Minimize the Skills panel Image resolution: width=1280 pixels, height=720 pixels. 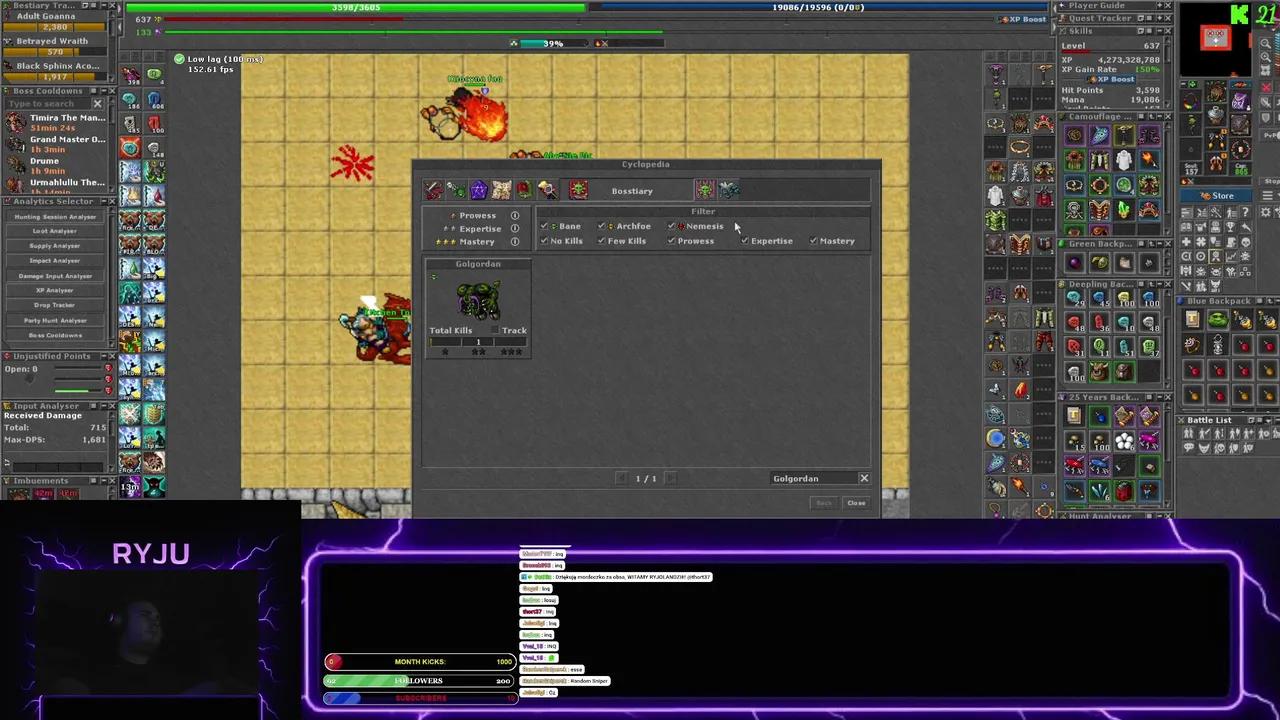[1158, 31]
